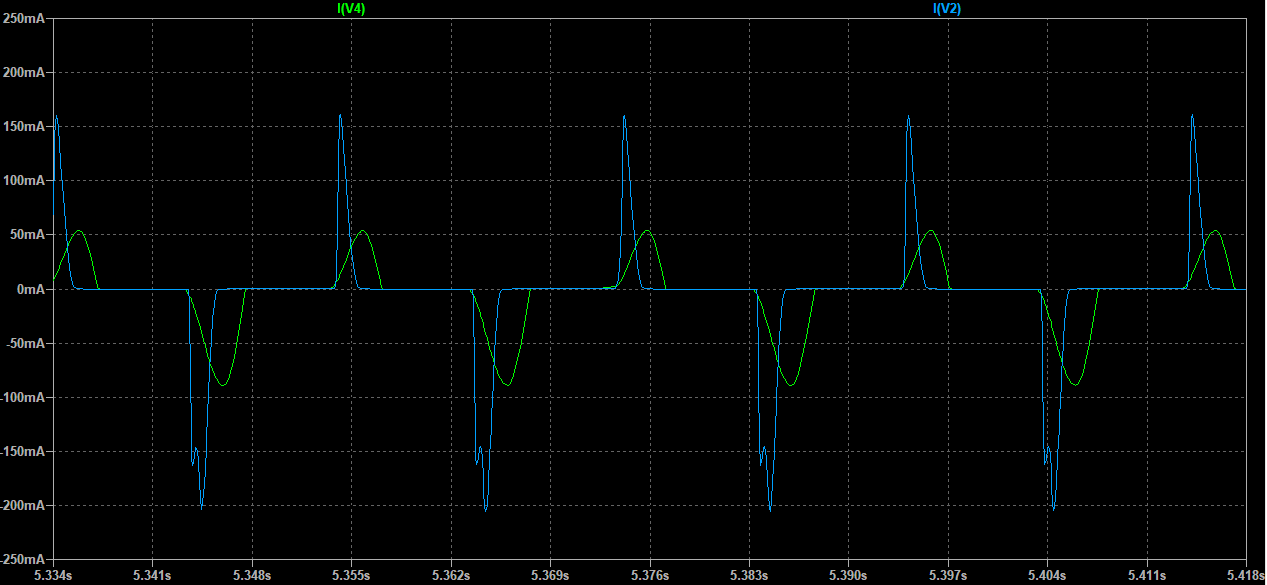Click the 0mA vertical axis label
This screenshot has width=1267, height=585.
31,289
